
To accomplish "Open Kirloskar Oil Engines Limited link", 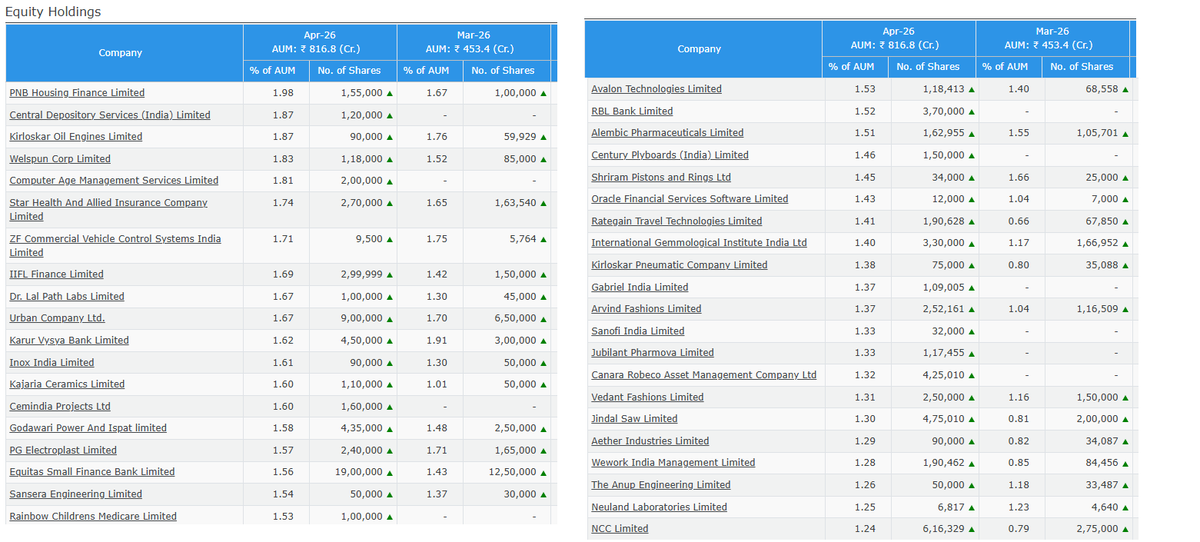I will pyautogui.click(x=76, y=137).
